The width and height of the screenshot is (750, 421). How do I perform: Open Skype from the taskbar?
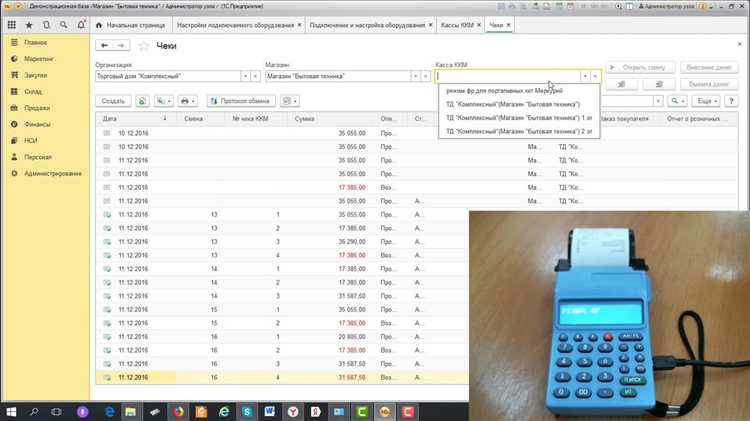point(247,411)
